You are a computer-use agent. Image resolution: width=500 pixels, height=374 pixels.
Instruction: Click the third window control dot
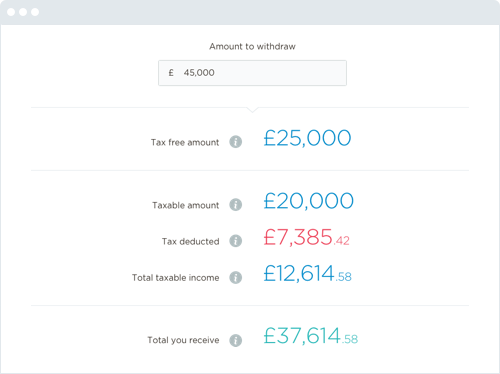(35, 12)
